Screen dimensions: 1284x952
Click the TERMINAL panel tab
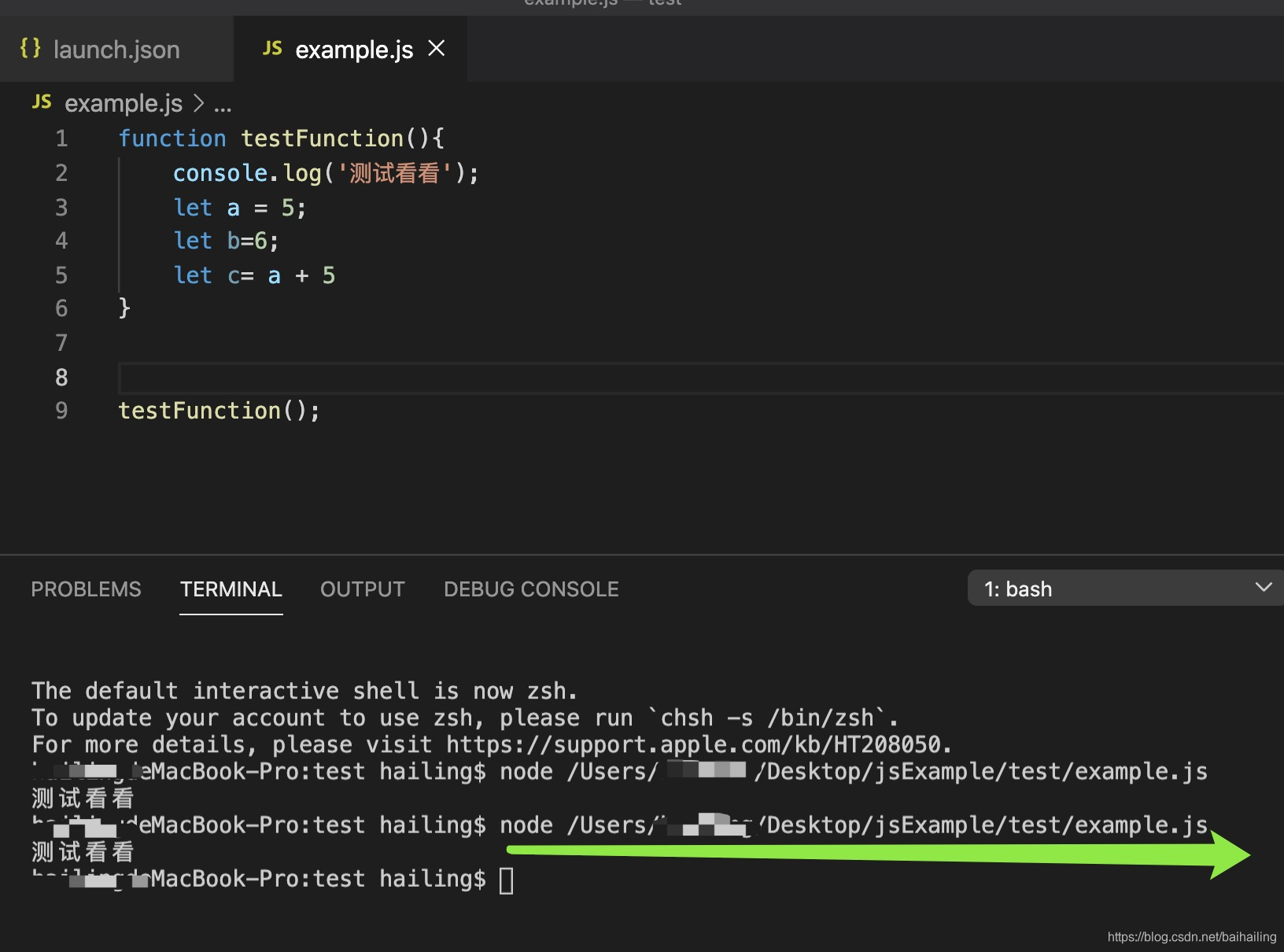coord(231,589)
